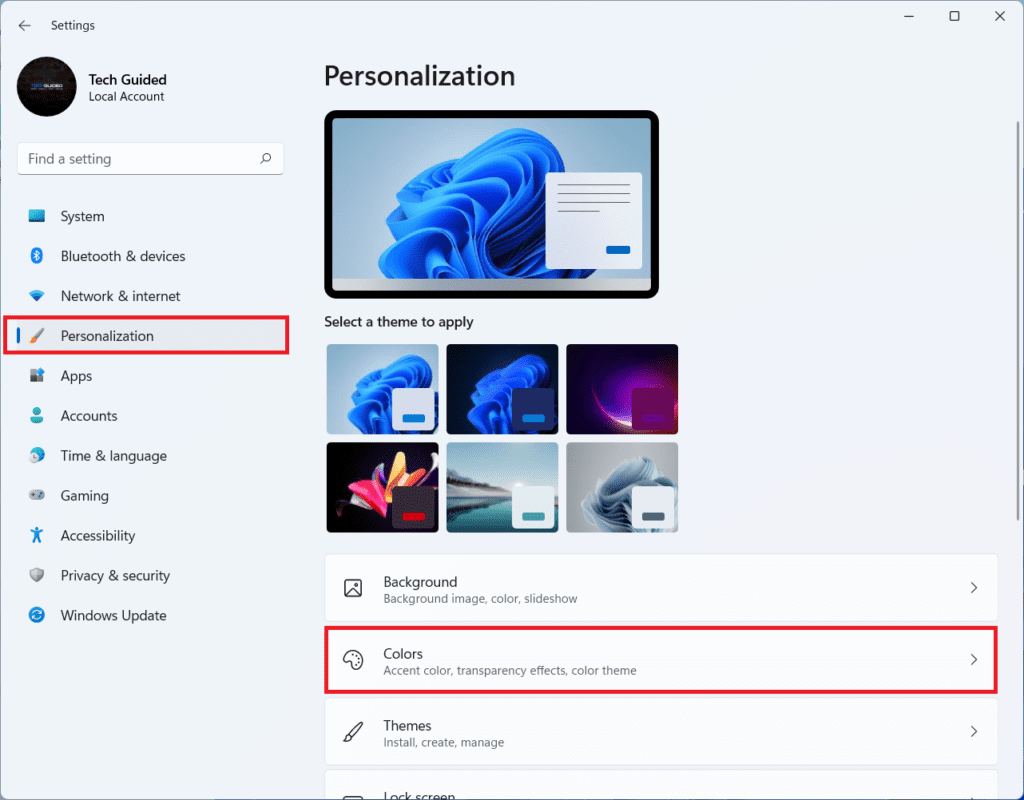Click the Tech Guided account avatar
Viewport: 1024px width, 800px height.
[46, 87]
